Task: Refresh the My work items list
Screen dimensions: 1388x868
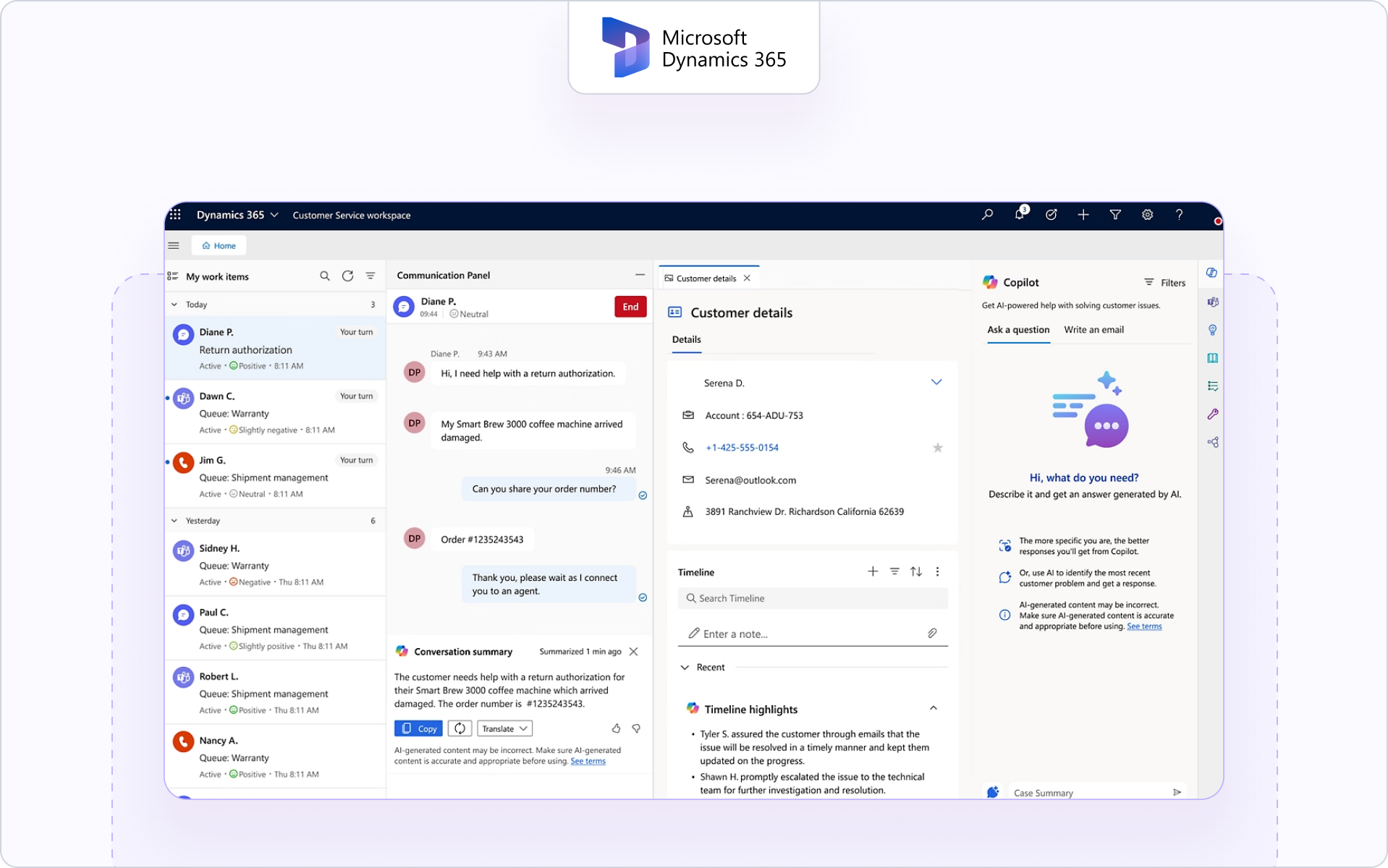Action: coord(347,276)
